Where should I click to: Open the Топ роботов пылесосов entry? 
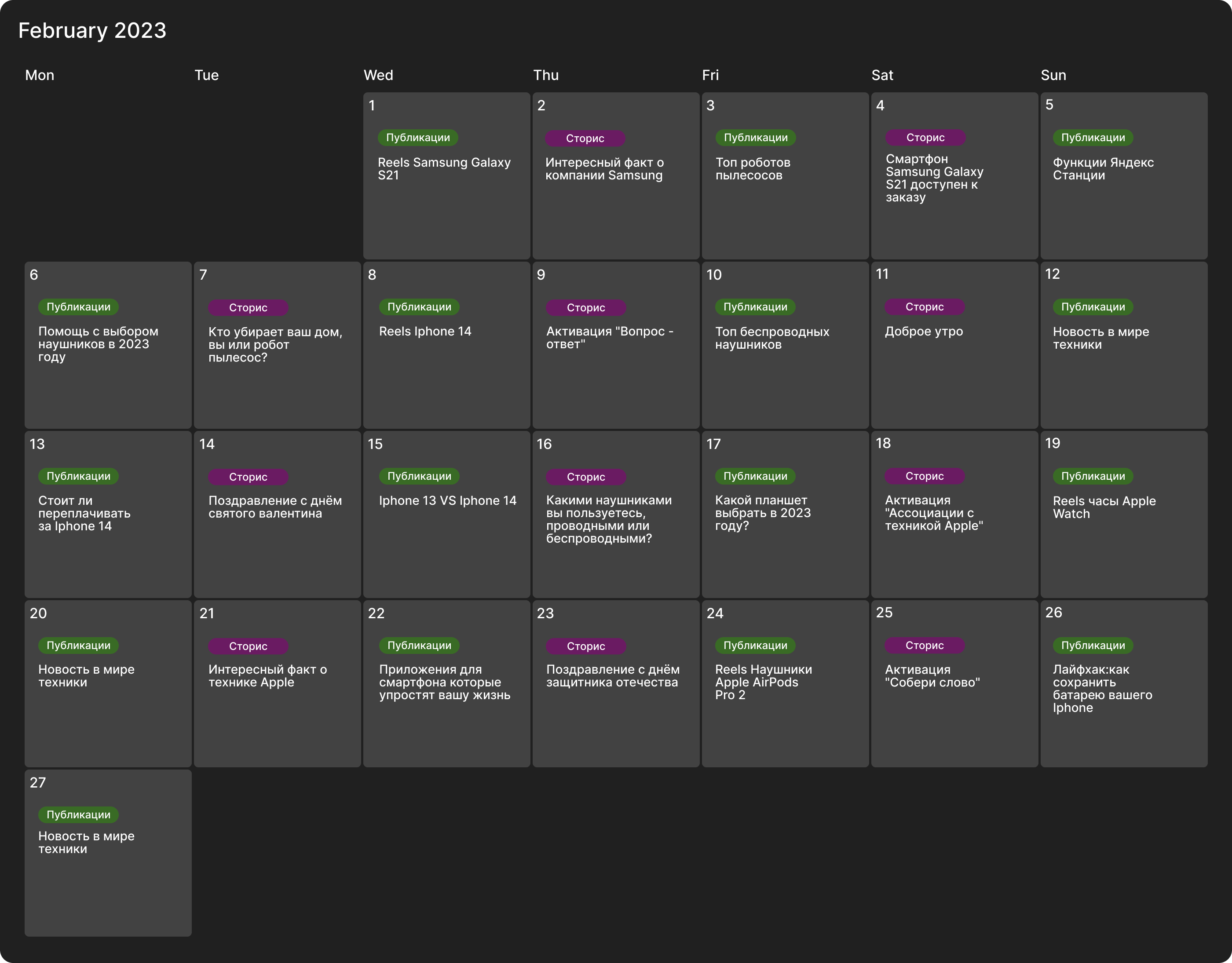pos(753,168)
